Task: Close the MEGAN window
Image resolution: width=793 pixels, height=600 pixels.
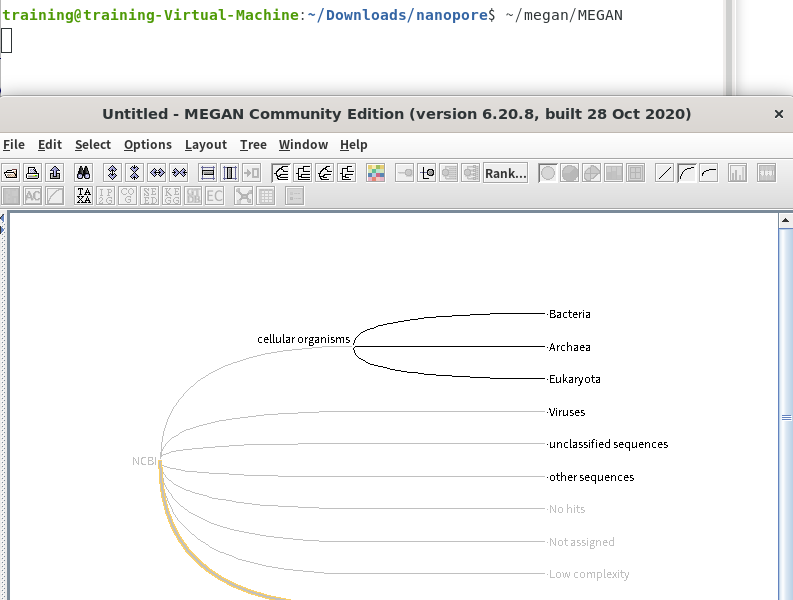Action: tap(779, 114)
